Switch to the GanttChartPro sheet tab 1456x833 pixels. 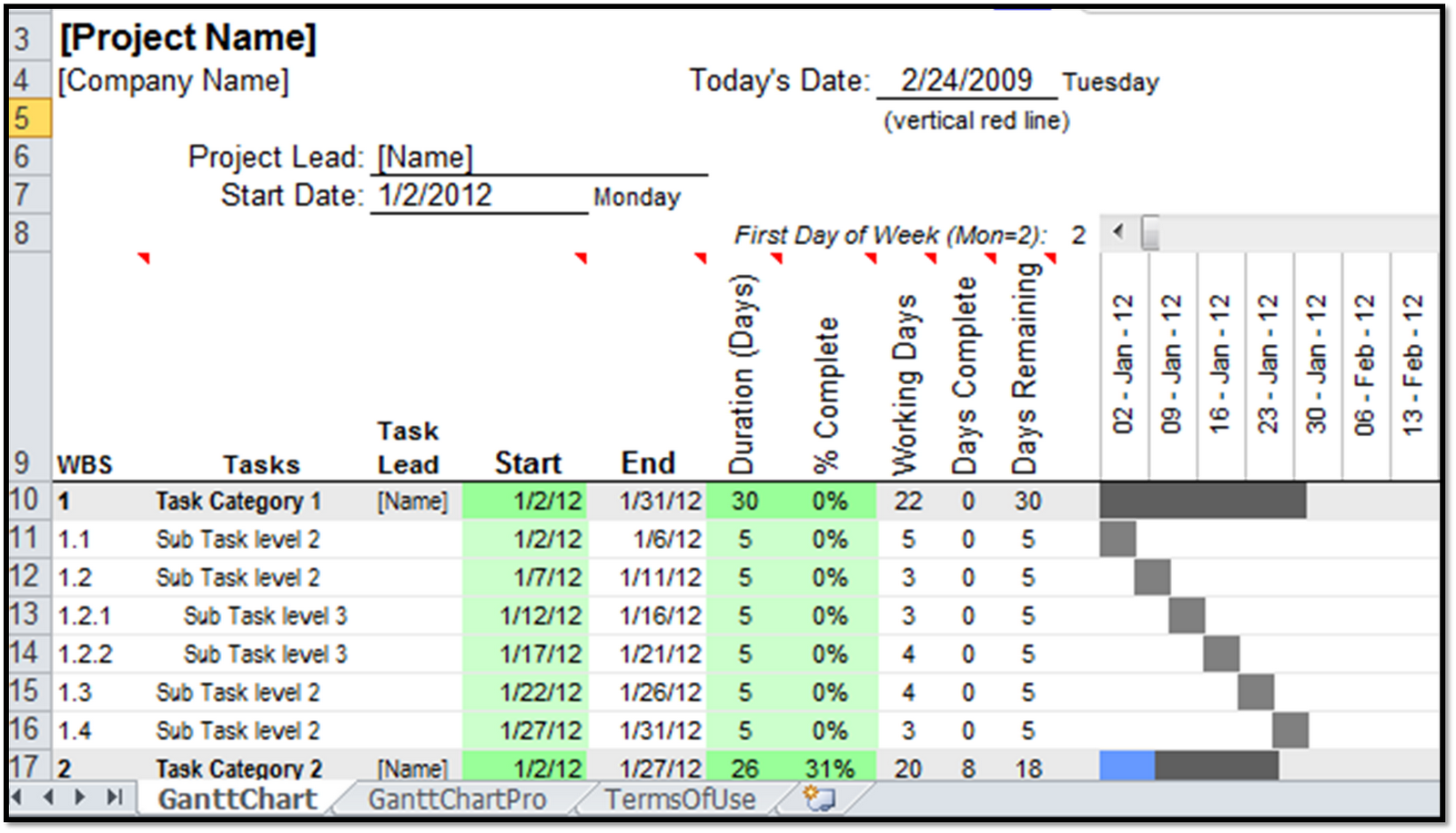(x=457, y=797)
